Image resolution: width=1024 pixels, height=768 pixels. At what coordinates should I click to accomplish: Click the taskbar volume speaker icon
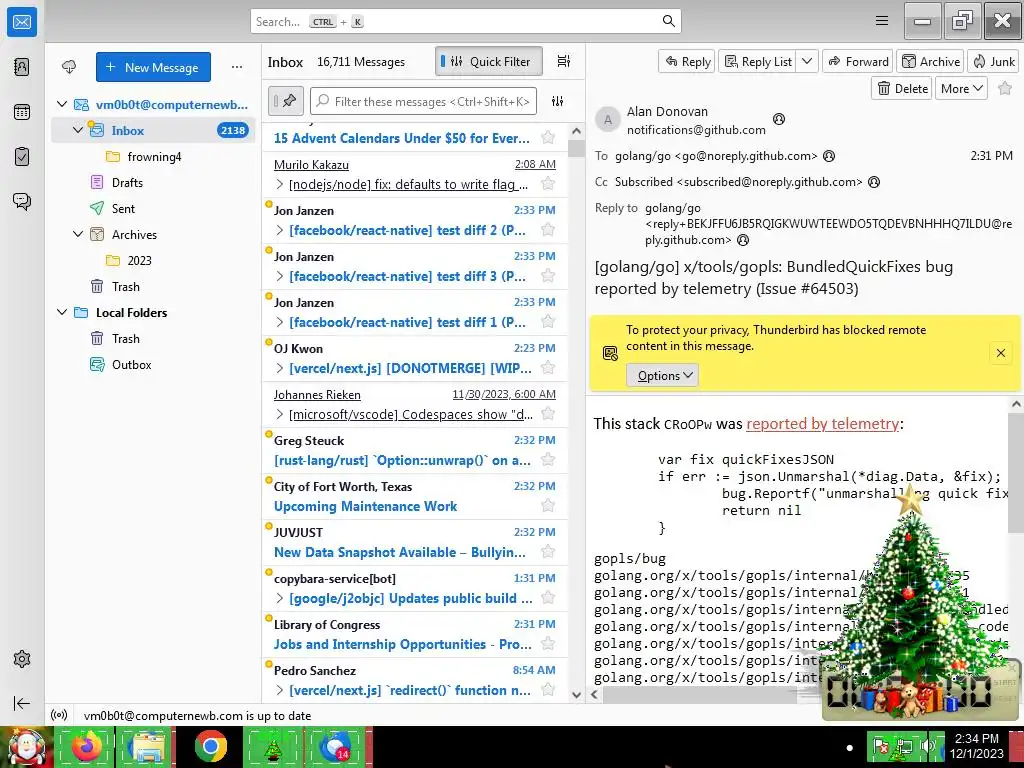[927, 746]
